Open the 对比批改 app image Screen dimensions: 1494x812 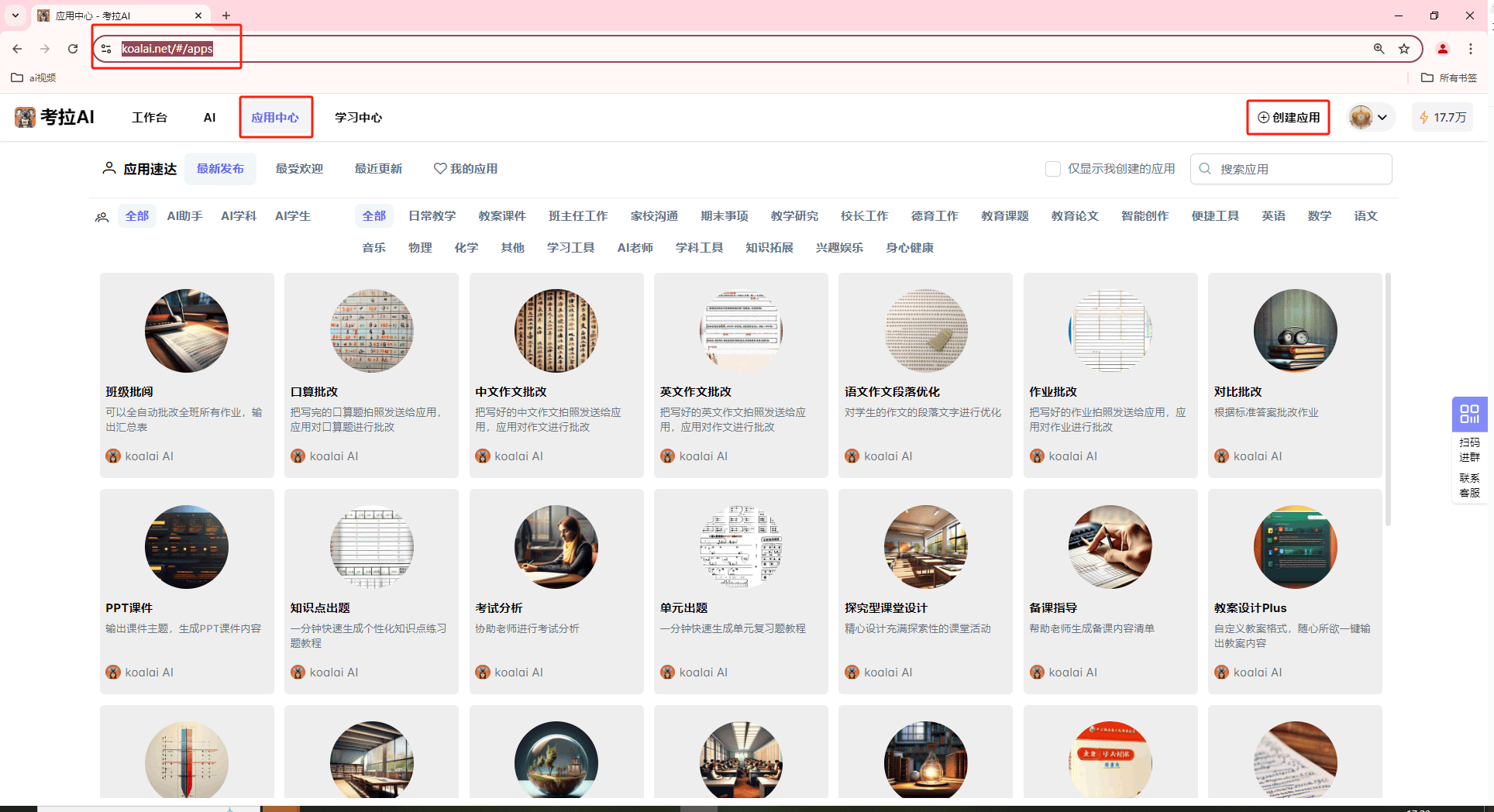point(1296,331)
